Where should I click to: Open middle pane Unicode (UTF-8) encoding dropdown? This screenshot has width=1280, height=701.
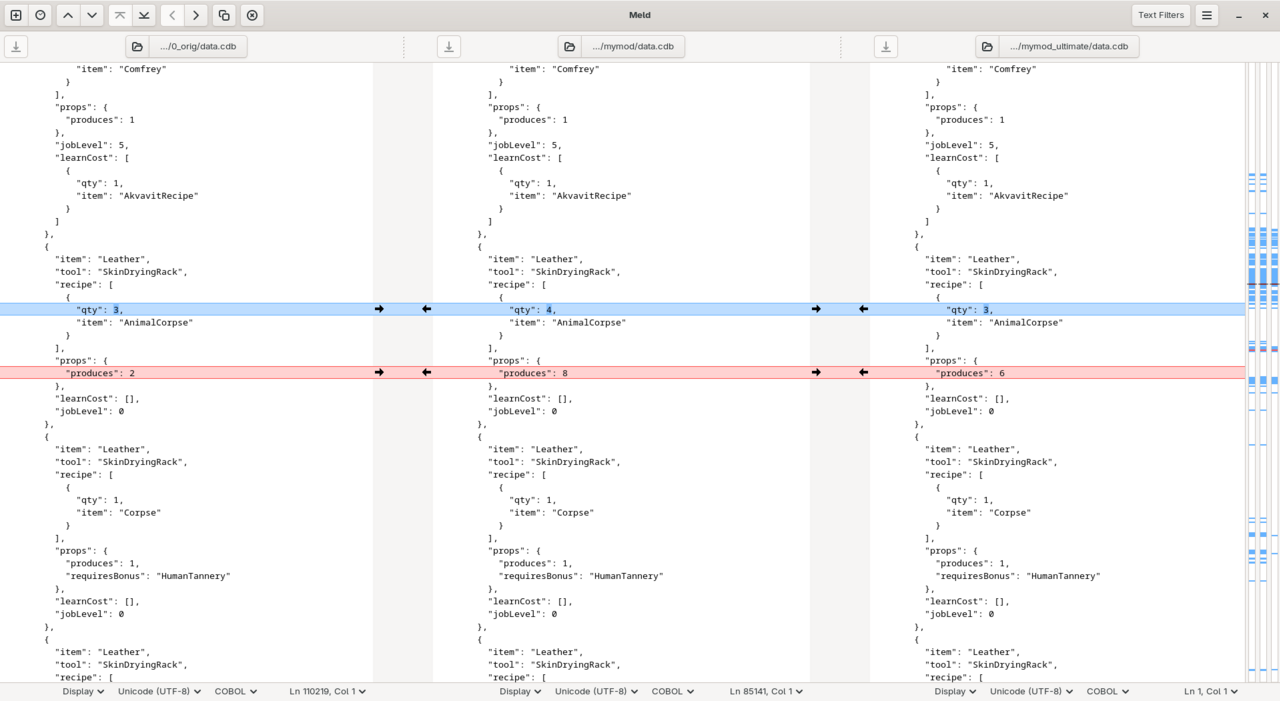pyautogui.click(x=596, y=691)
